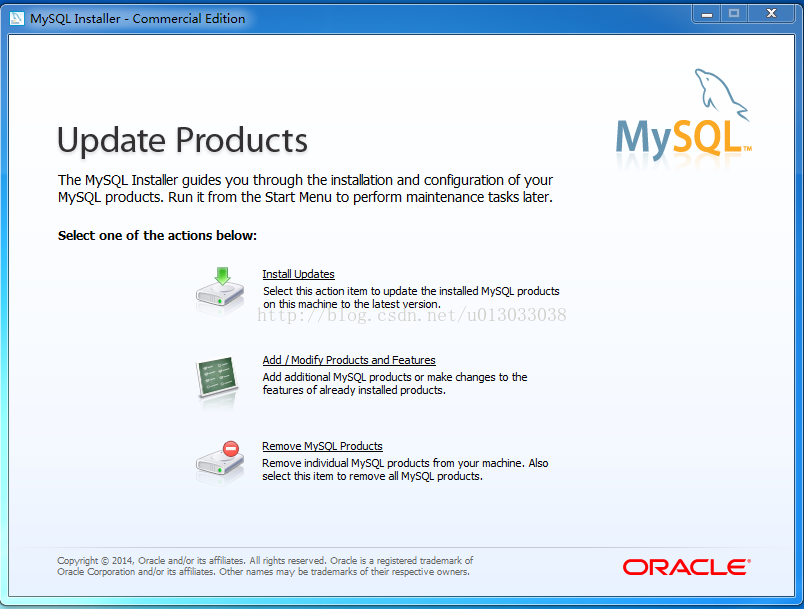The width and height of the screenshot is (804, 609).
Task: Maximize the MySQL Installer window
Action: pos(734,14)
